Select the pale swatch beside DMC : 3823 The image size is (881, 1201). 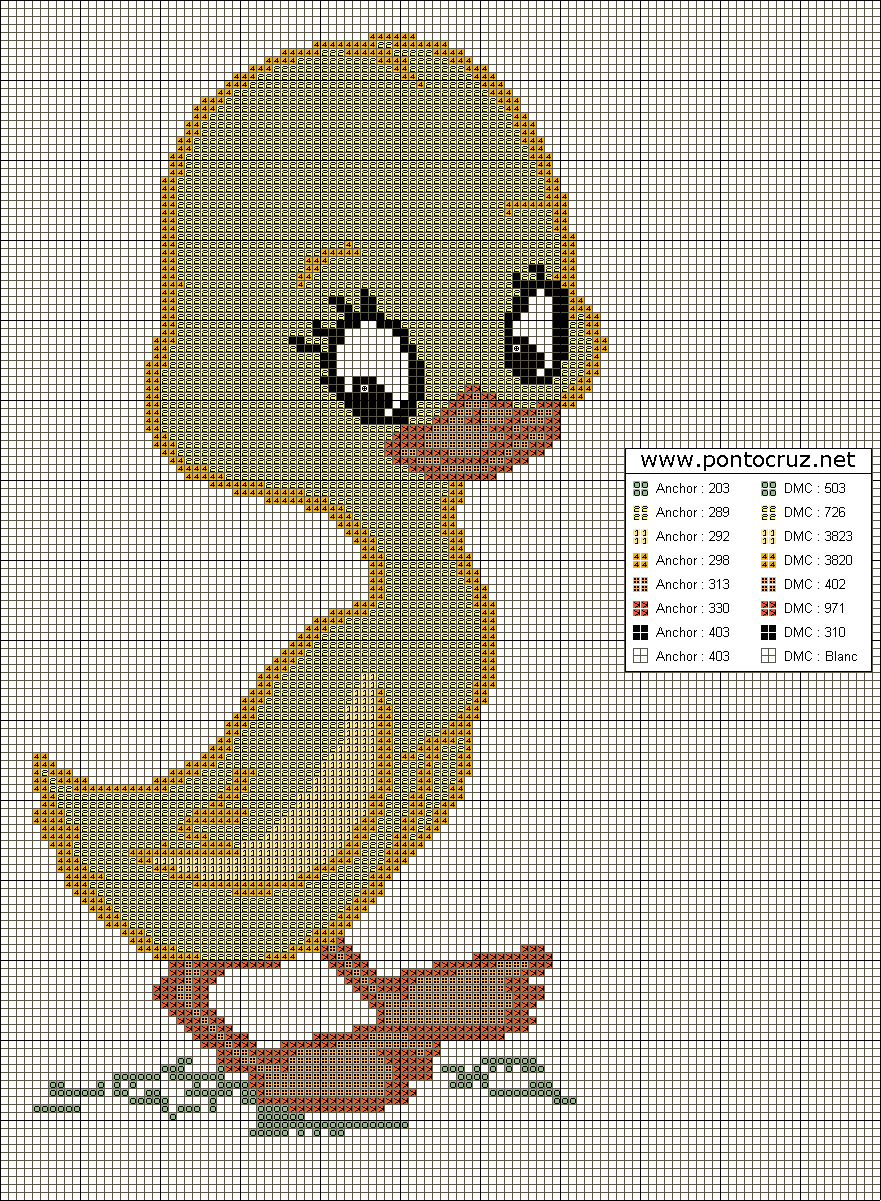coord(769,537)
